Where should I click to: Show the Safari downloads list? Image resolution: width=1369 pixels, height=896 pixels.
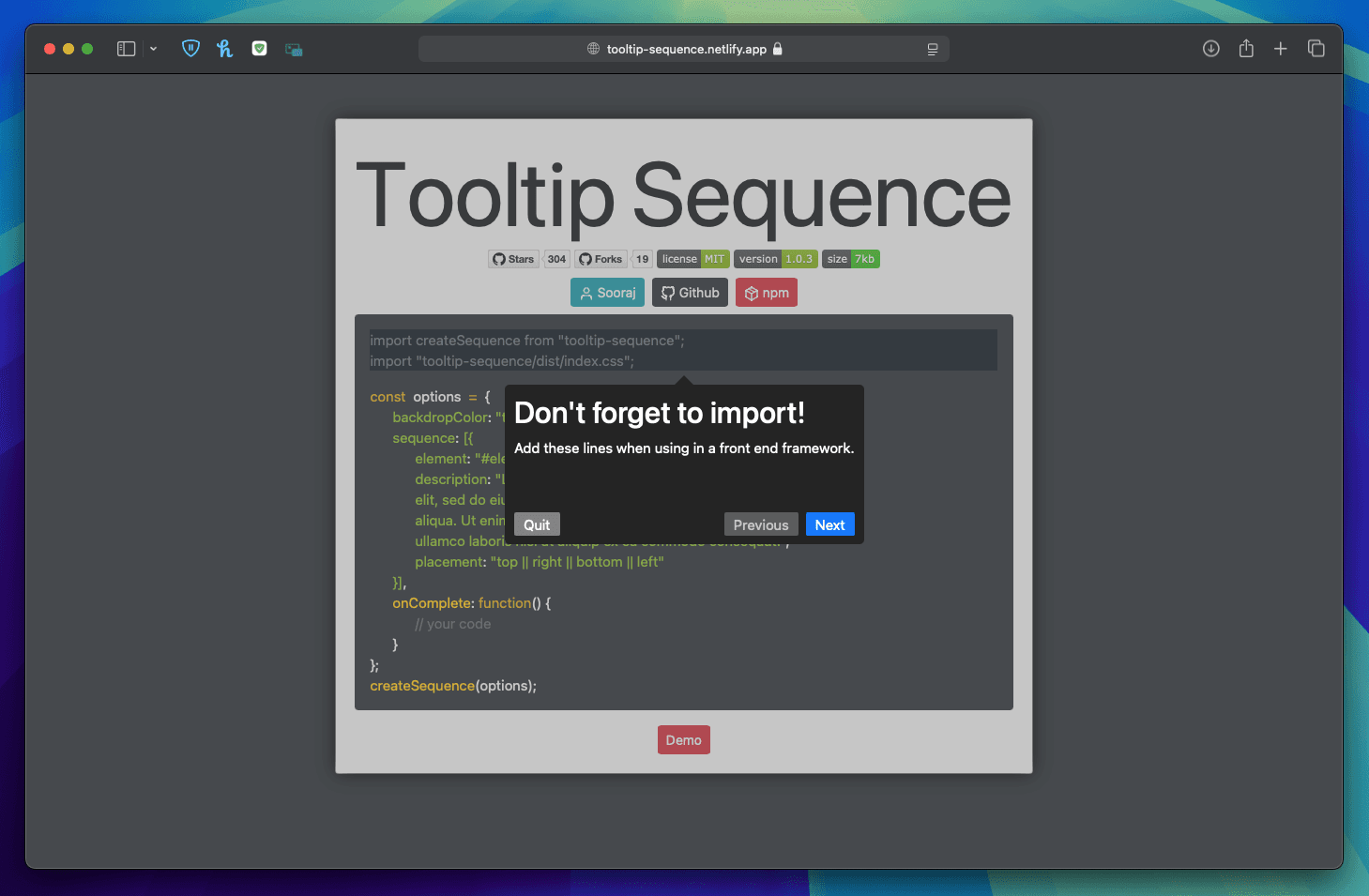(1210, 49)
